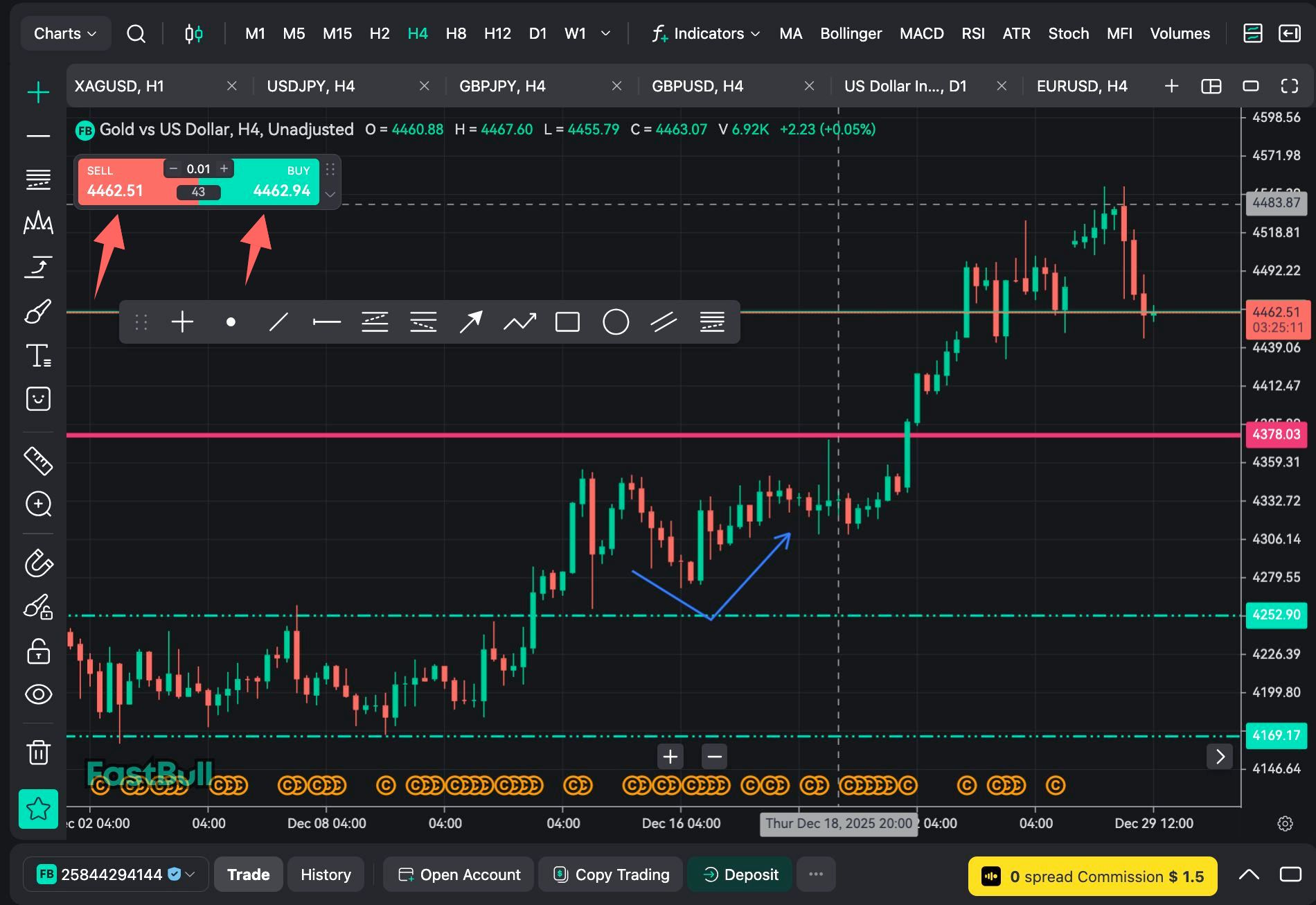Screen dimensions: 1316x905
Task: Toggle the eye visibility of drawings
Action: (38, 694)
